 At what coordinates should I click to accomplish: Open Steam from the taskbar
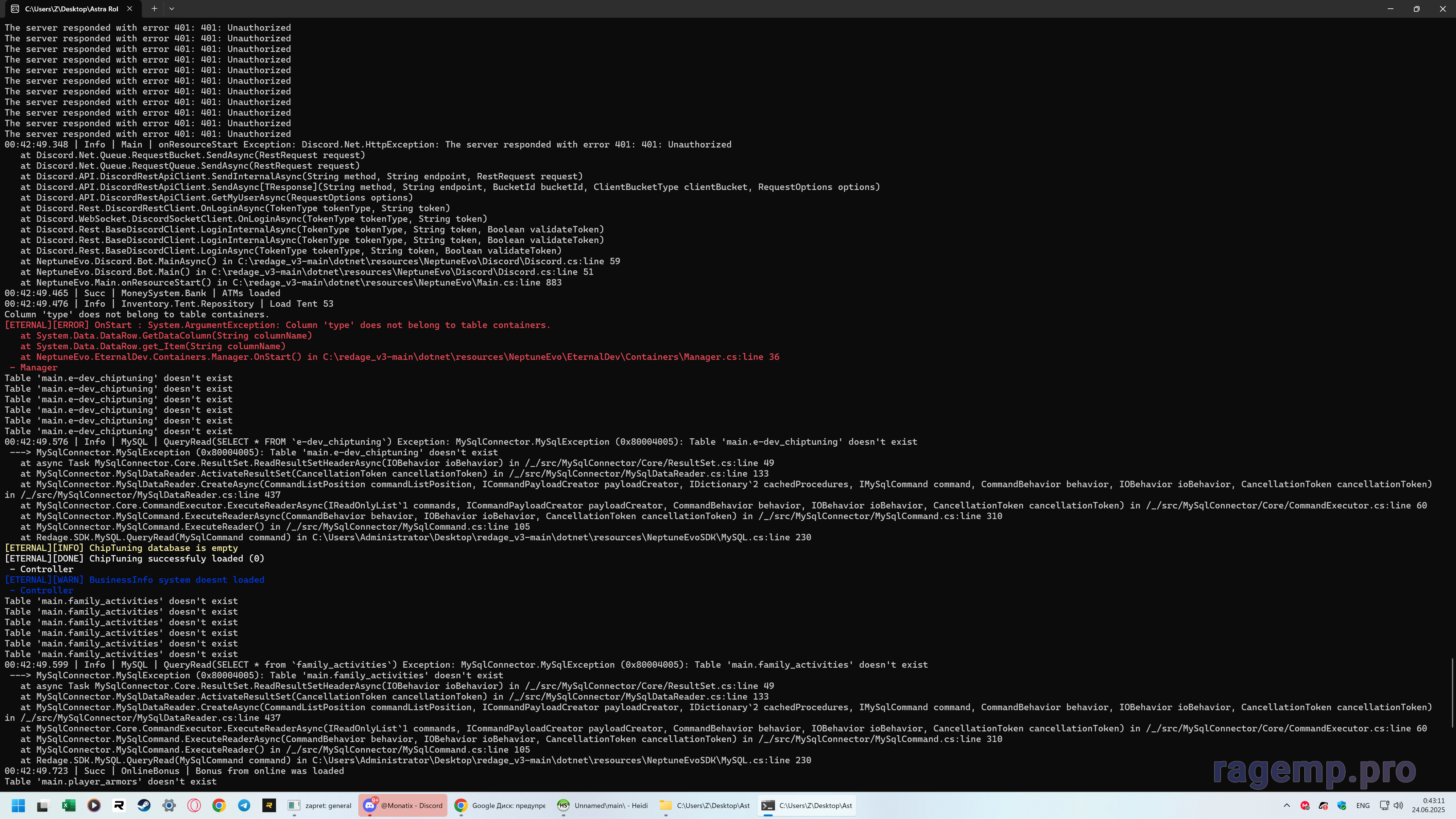click(x=144, y=805)
